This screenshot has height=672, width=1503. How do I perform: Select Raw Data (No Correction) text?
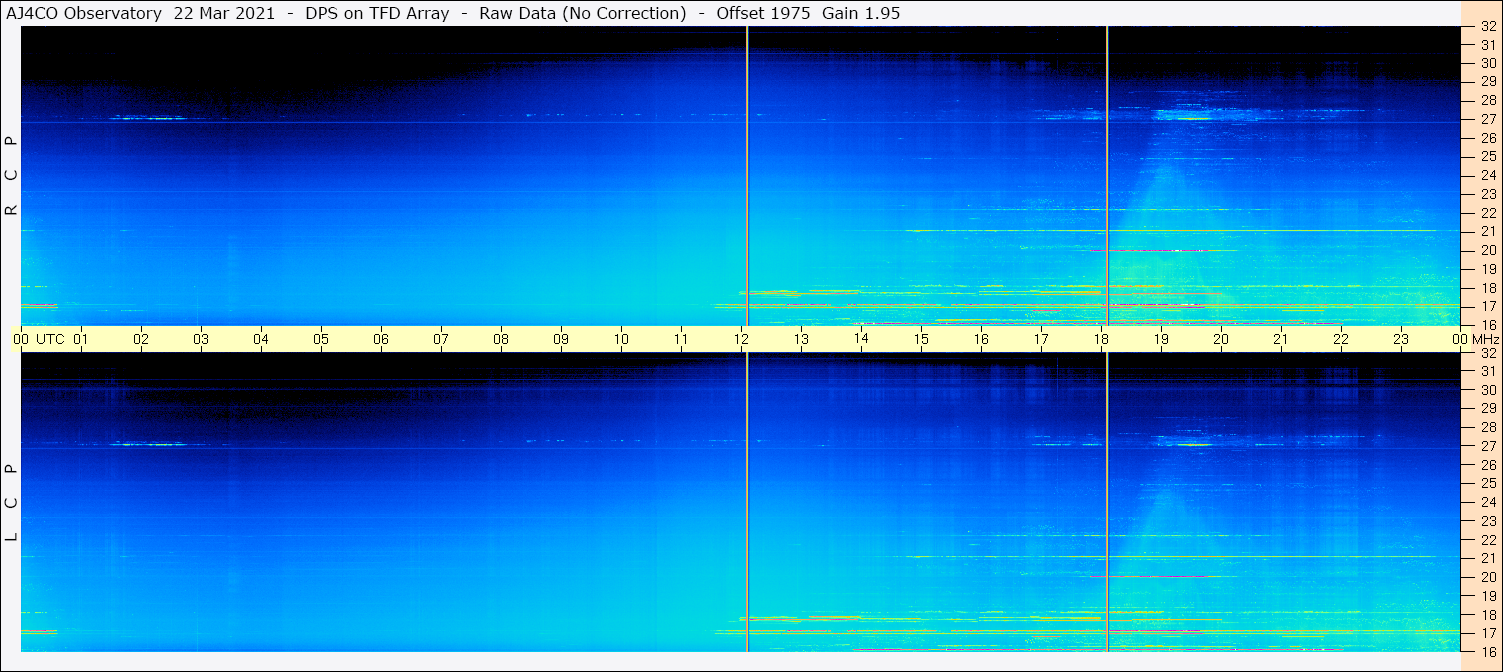coord(583,14)
